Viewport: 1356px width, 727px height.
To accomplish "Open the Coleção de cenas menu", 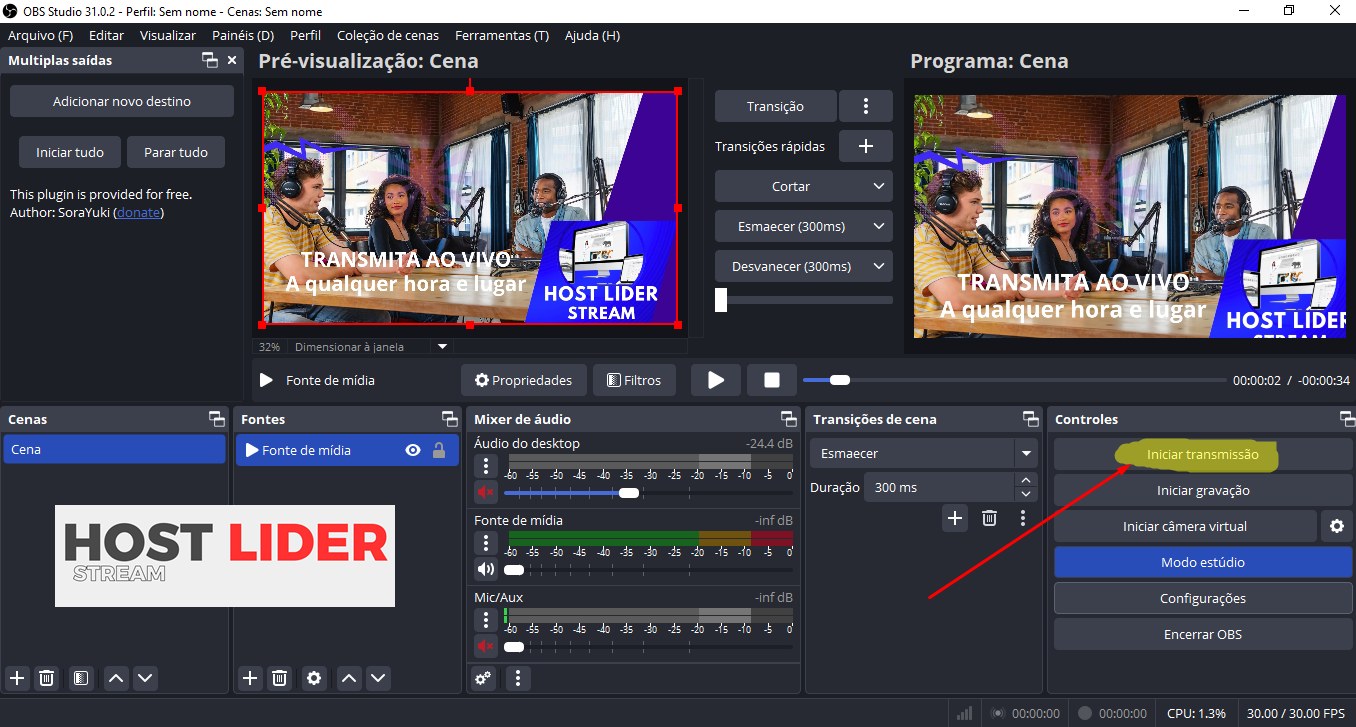I will pos(387,35).
